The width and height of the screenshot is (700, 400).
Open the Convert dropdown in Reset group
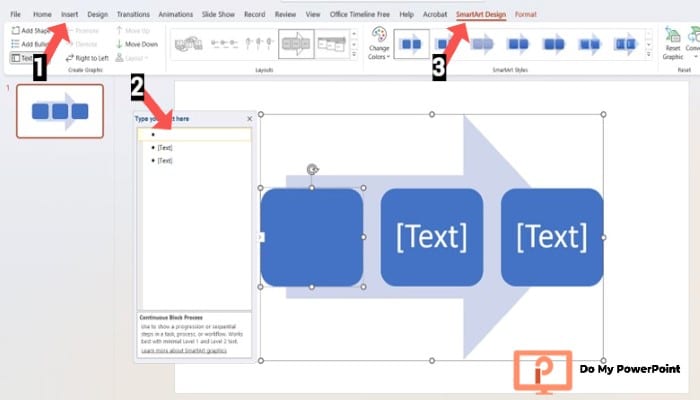click(x=693, y=43)
